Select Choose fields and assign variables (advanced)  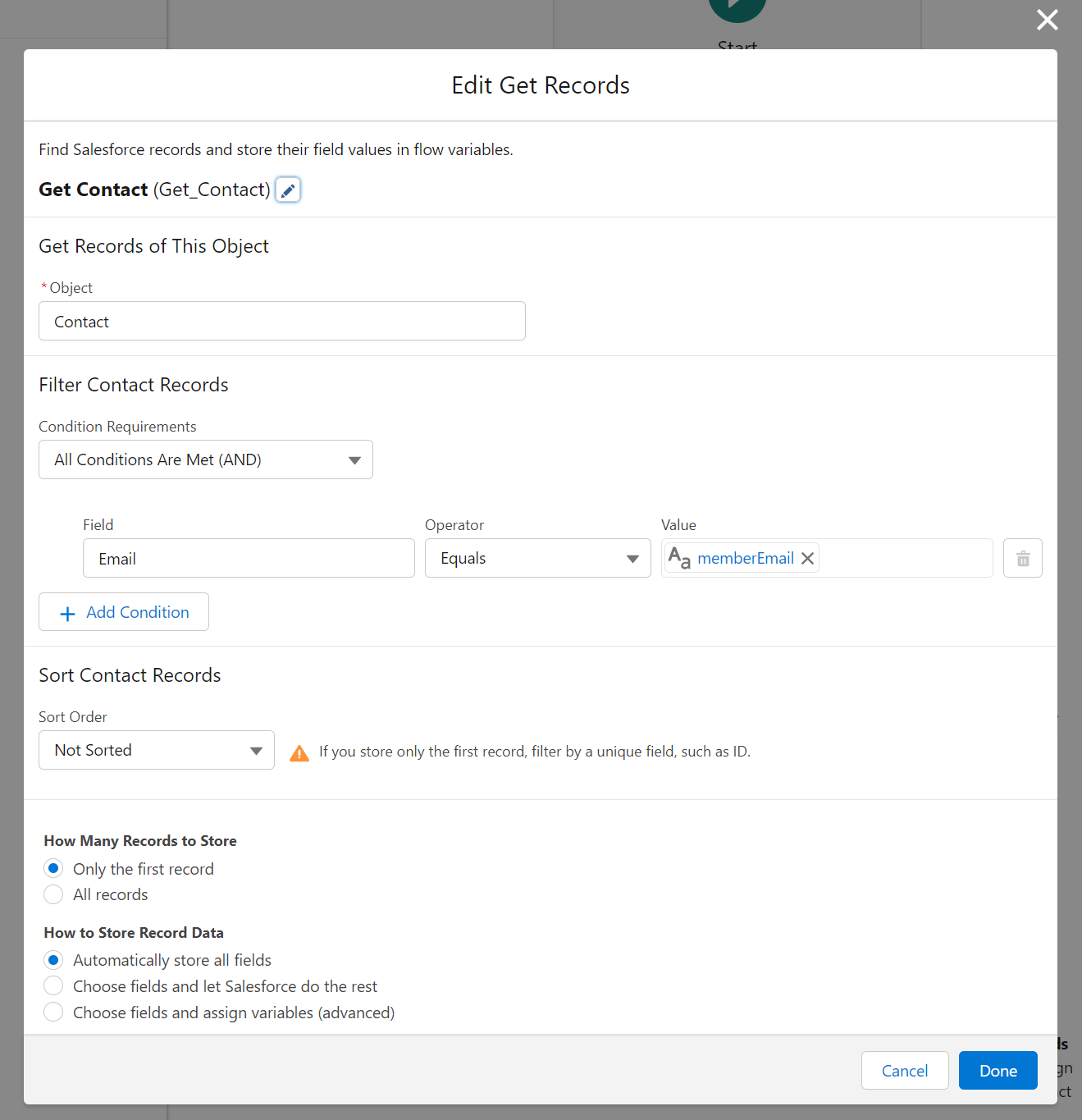tap(53, 1013)
